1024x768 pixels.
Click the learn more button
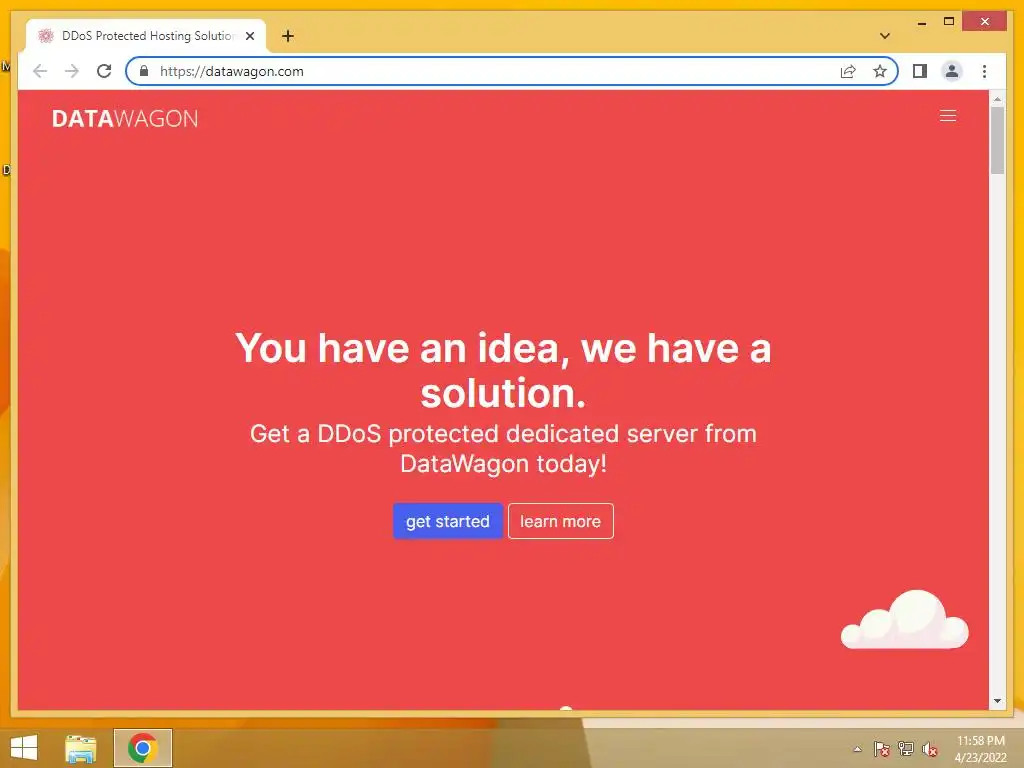[560, 521]
